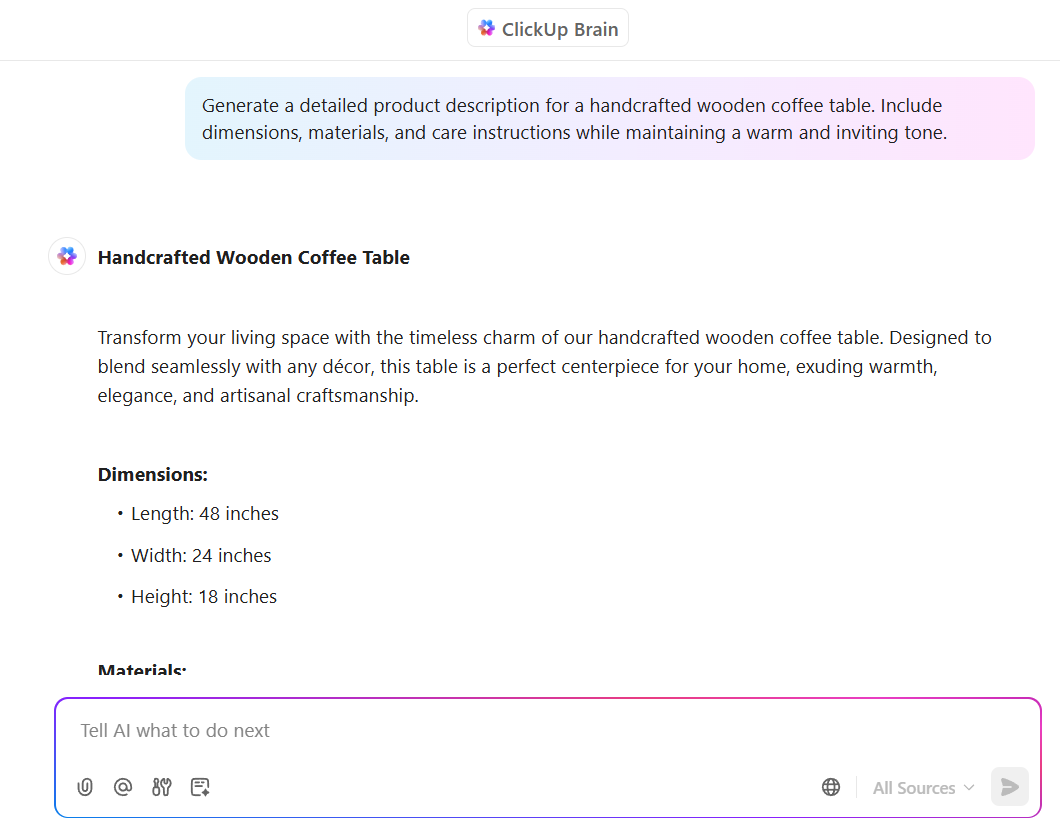
Task: Toggle the globe web search icon
Action: 831,787
